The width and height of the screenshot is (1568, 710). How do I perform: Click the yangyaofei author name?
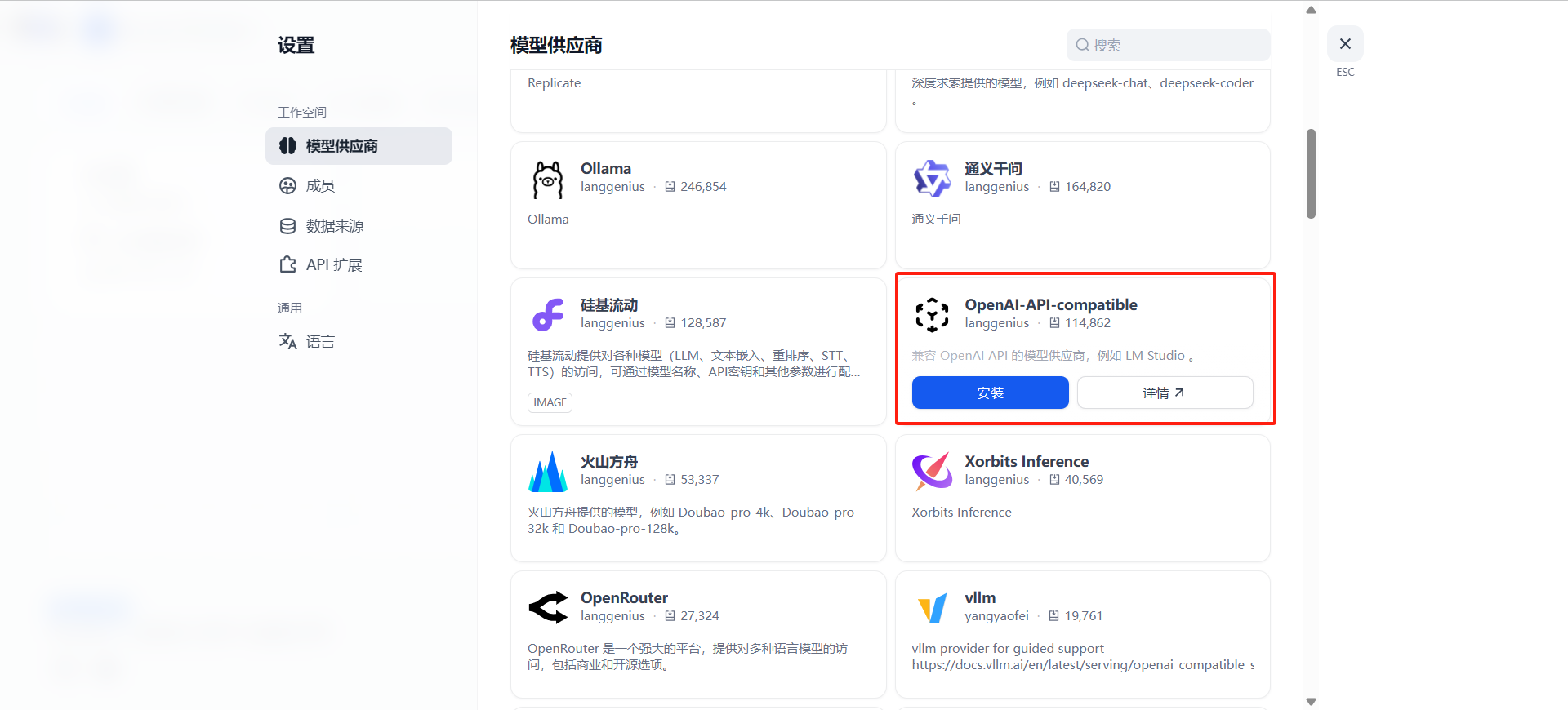996,616
